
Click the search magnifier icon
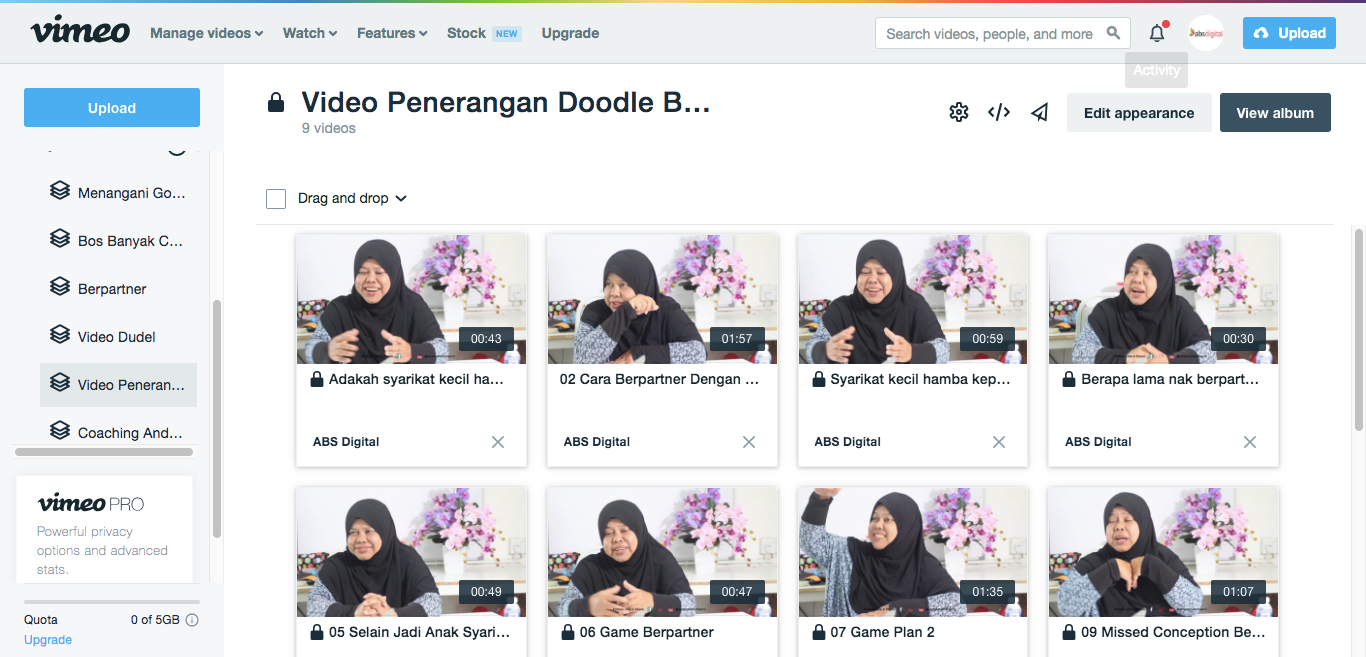coord(1114,33)
